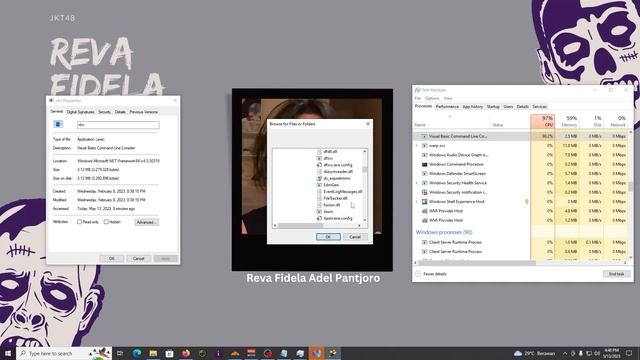Click fusion.dll file icon in Browse dialog

(319, 205)
